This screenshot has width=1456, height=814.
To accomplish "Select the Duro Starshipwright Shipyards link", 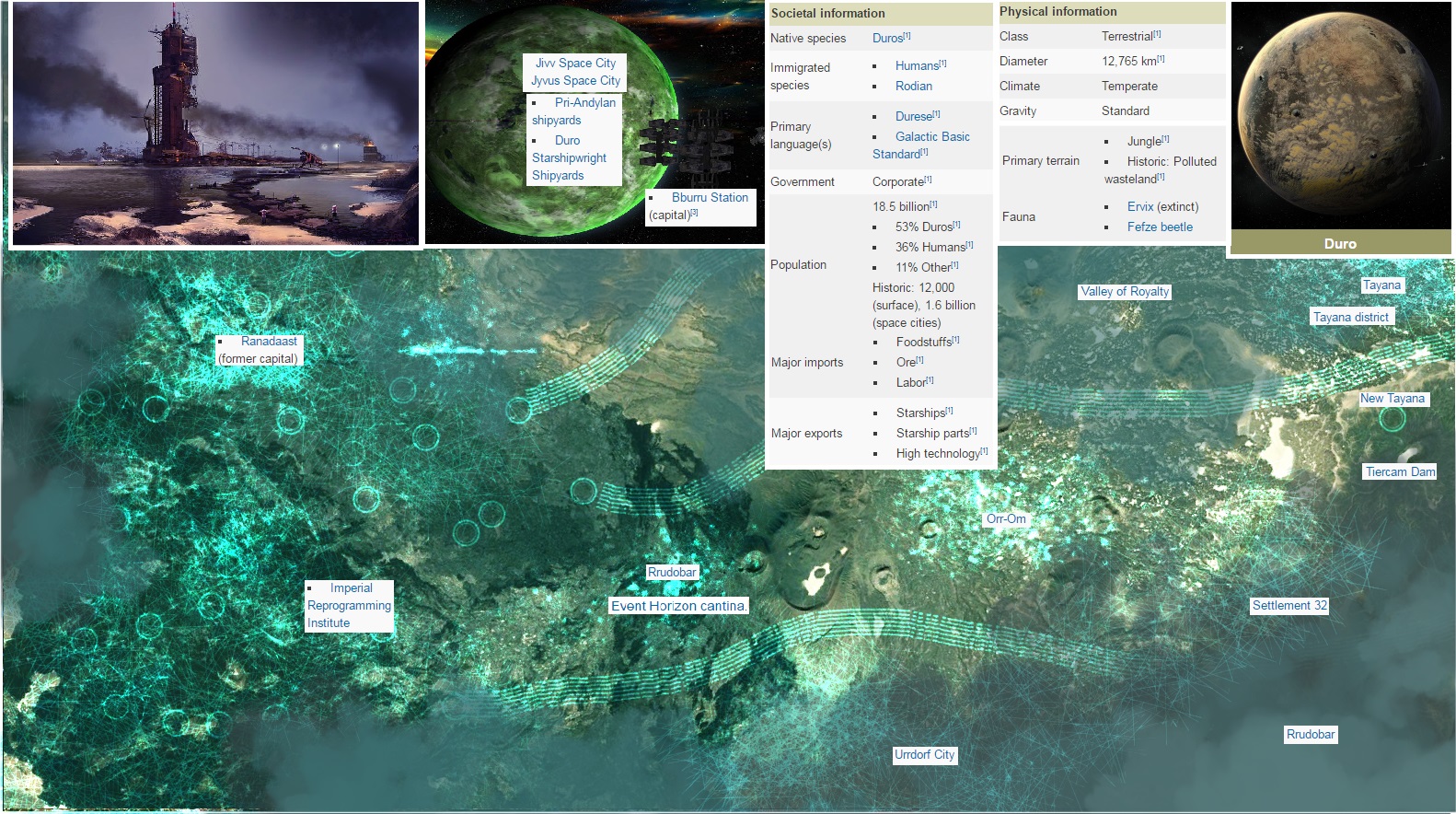I will coord(569,158).
